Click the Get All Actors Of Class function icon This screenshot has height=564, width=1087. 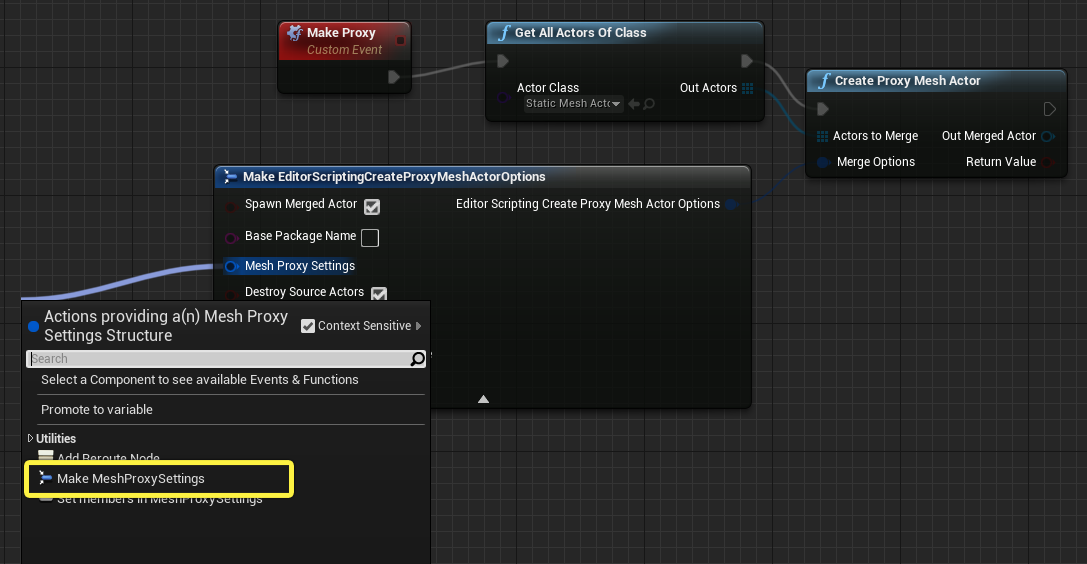click(x=504, y=33)
